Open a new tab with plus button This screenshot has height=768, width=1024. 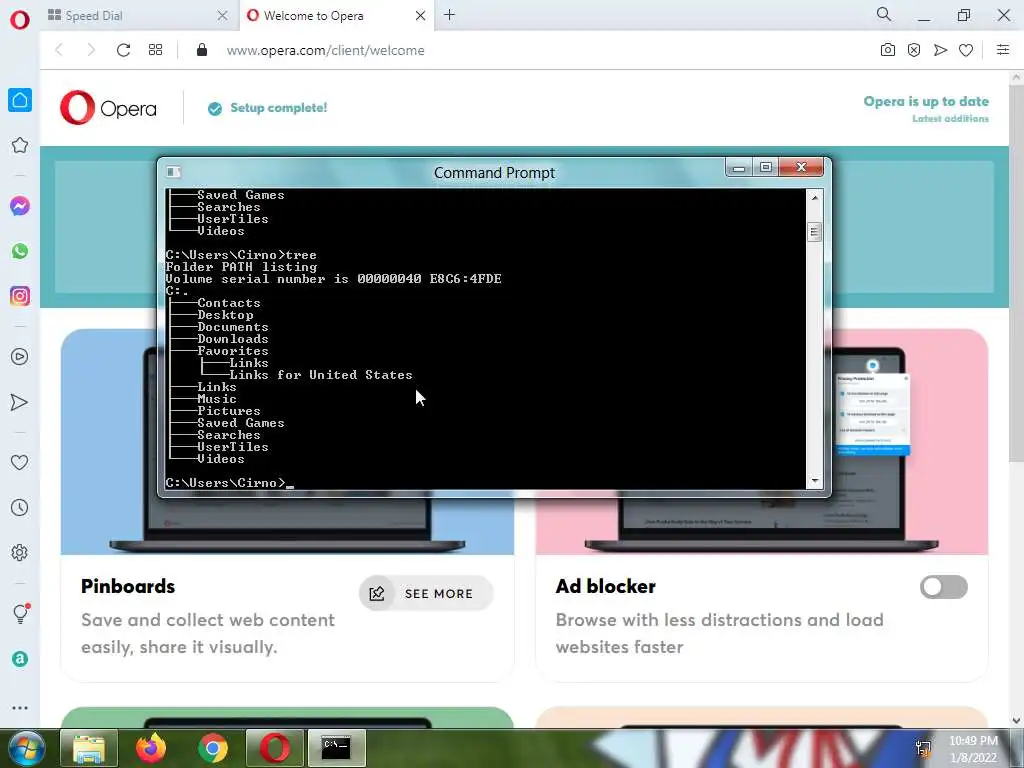click(449, 15)
